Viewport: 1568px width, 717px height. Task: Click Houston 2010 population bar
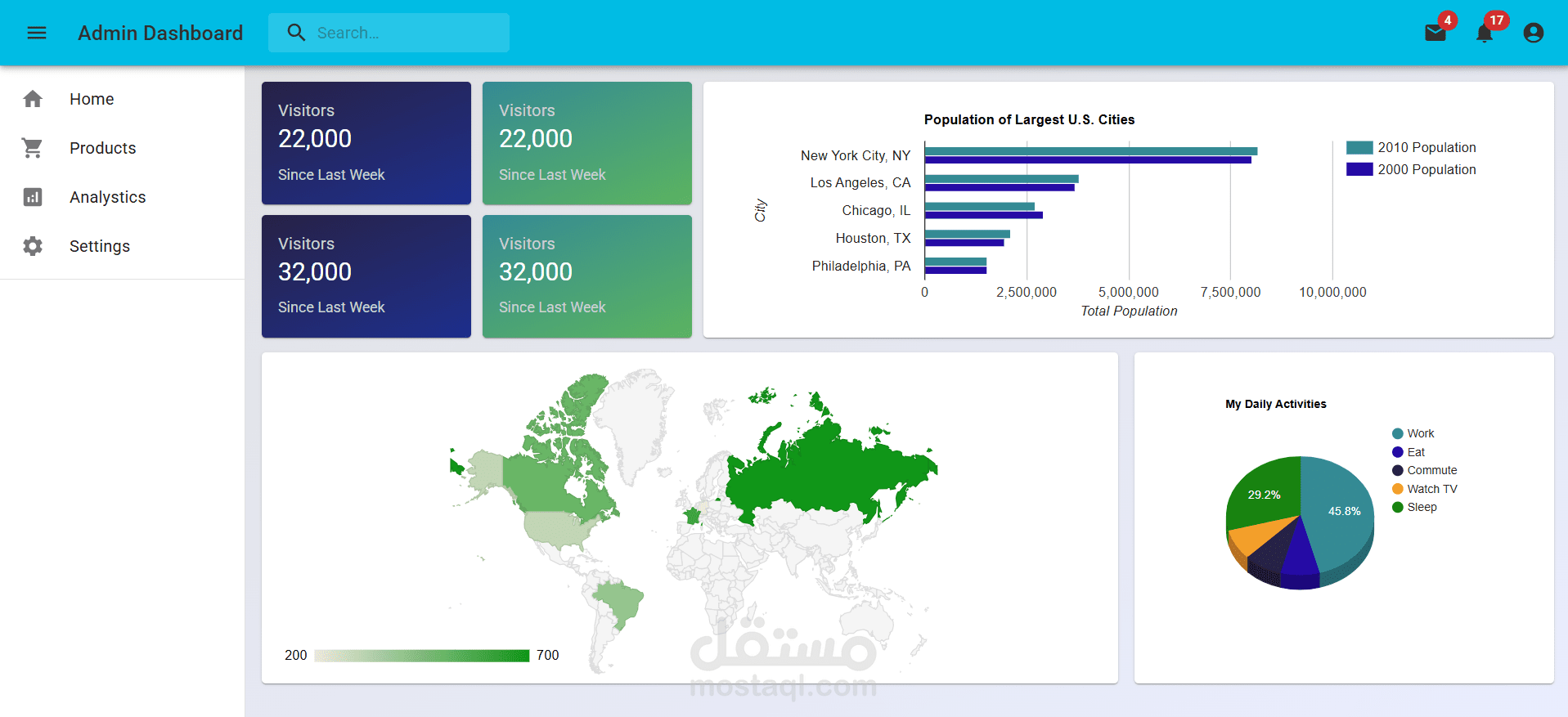pos(968,234)
